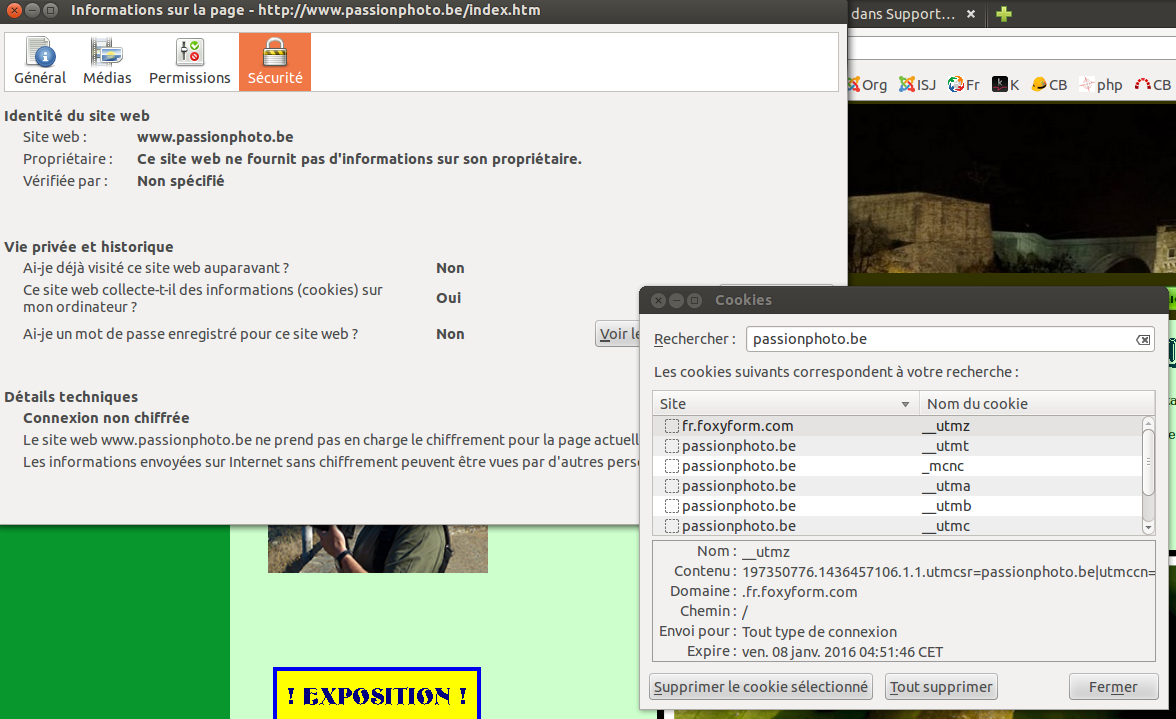Click the 'Tout supprimer' button
This screenshot has height=719, width=1176.
click(941, 687)
